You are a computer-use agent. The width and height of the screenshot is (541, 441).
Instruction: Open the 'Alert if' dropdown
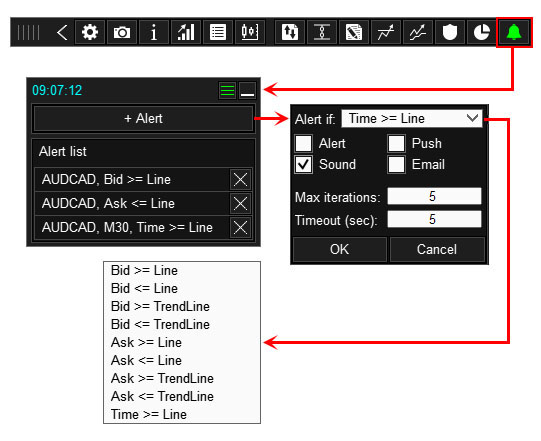[x=412, y=119]
